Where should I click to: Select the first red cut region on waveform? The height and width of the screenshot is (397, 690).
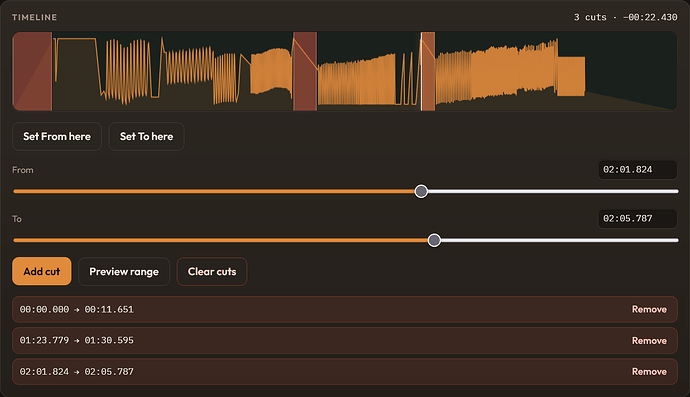(32, 71)
